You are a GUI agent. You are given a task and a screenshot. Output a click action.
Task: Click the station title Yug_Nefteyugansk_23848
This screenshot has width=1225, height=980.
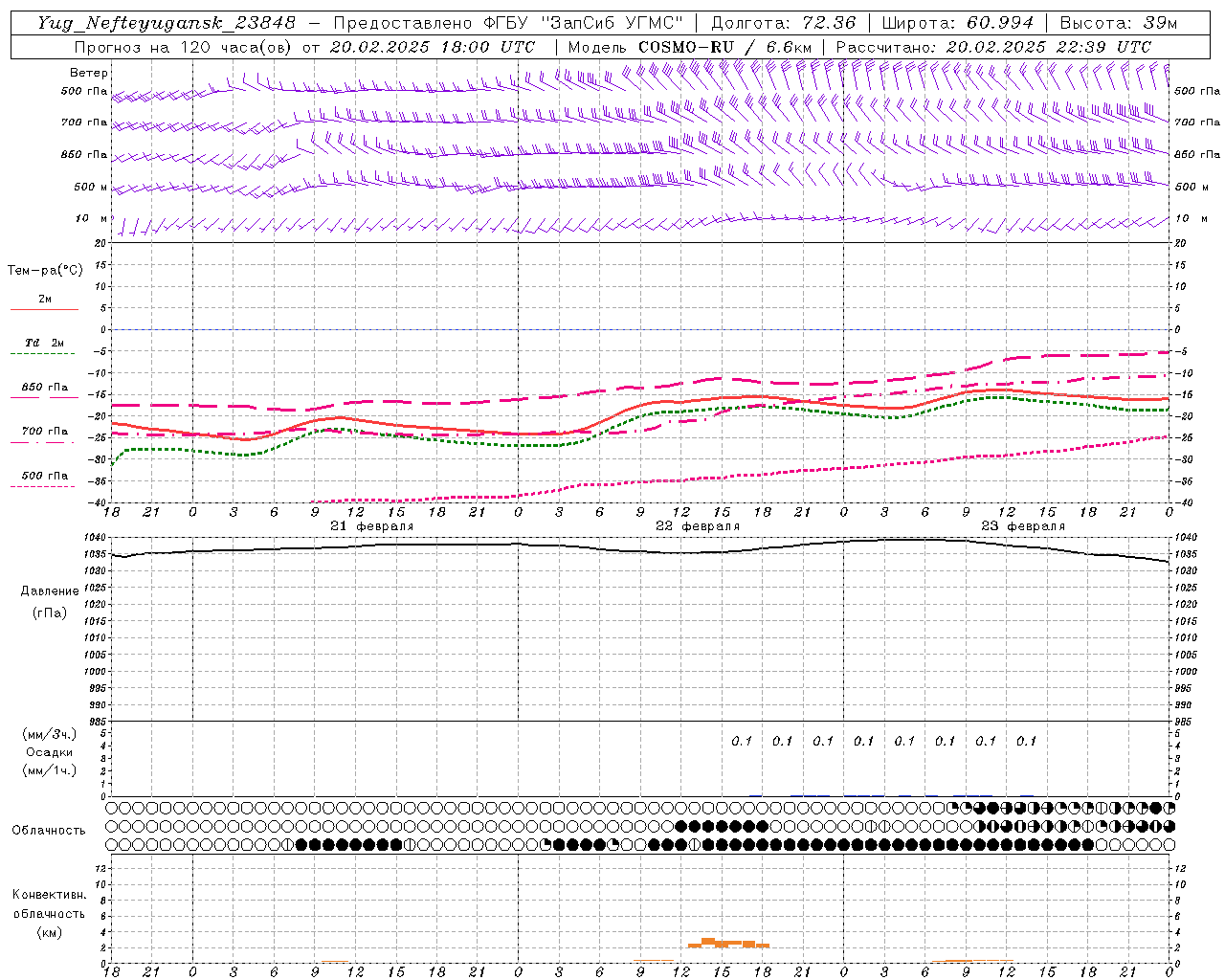[x=166, y=23]
